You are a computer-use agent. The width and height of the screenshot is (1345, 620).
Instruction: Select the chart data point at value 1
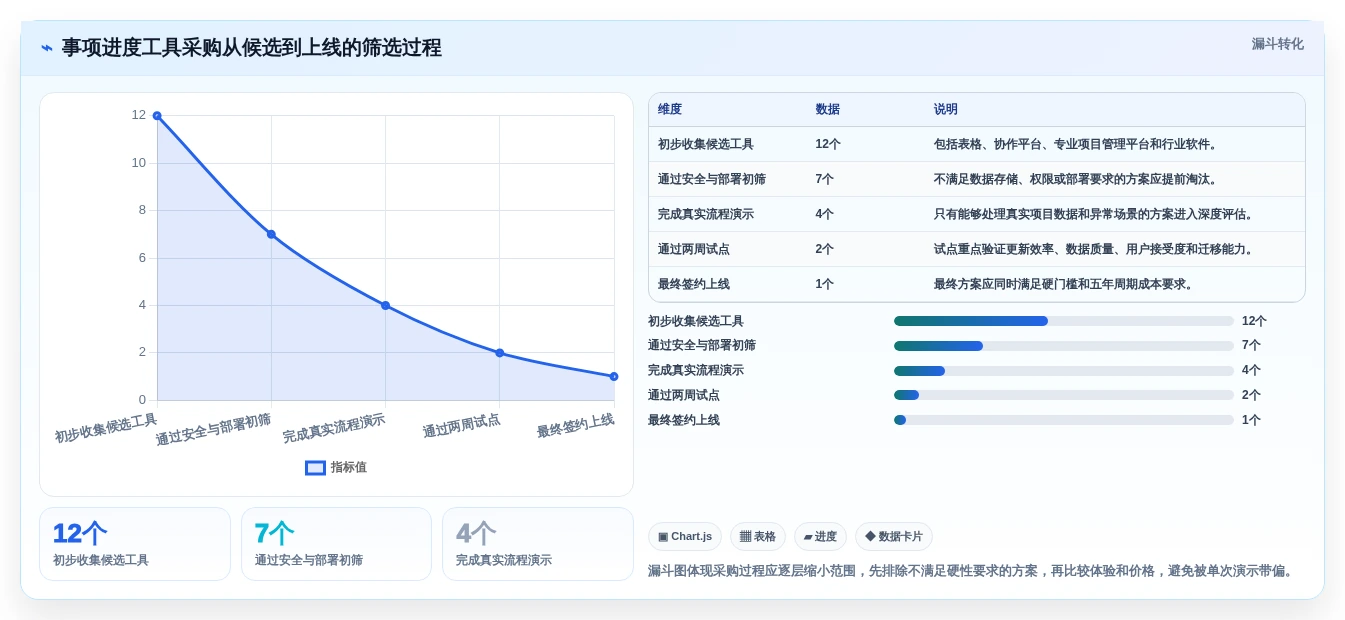click(614, 376)
